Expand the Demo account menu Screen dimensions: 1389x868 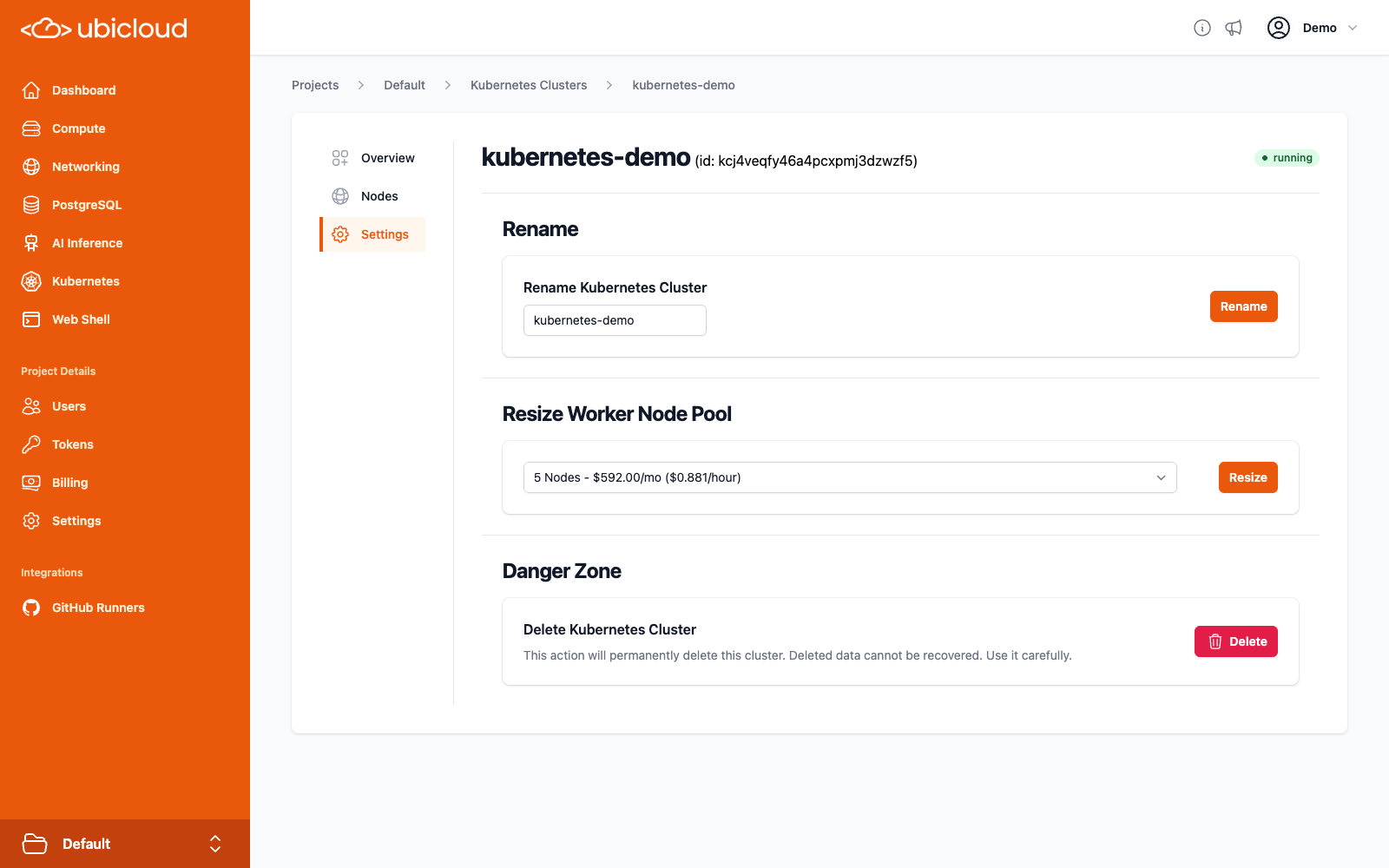[1326, 27]
